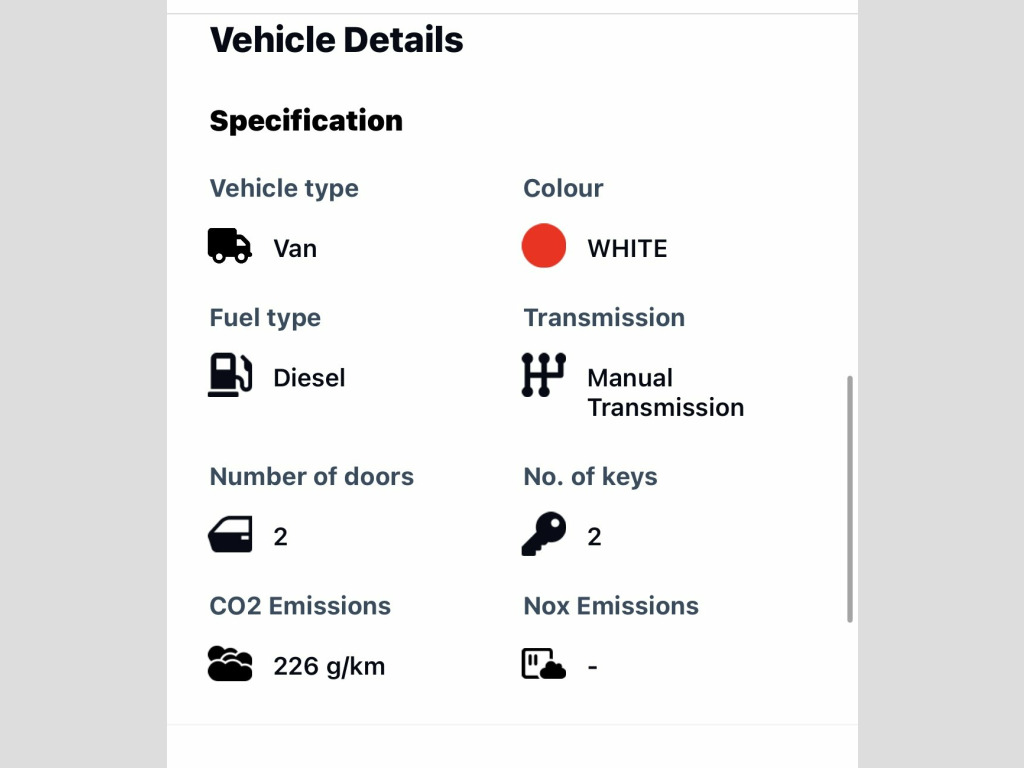Click the 226 g/km emissions value
The width and height of the screenshot is (1024, 768).
point(329,667)
